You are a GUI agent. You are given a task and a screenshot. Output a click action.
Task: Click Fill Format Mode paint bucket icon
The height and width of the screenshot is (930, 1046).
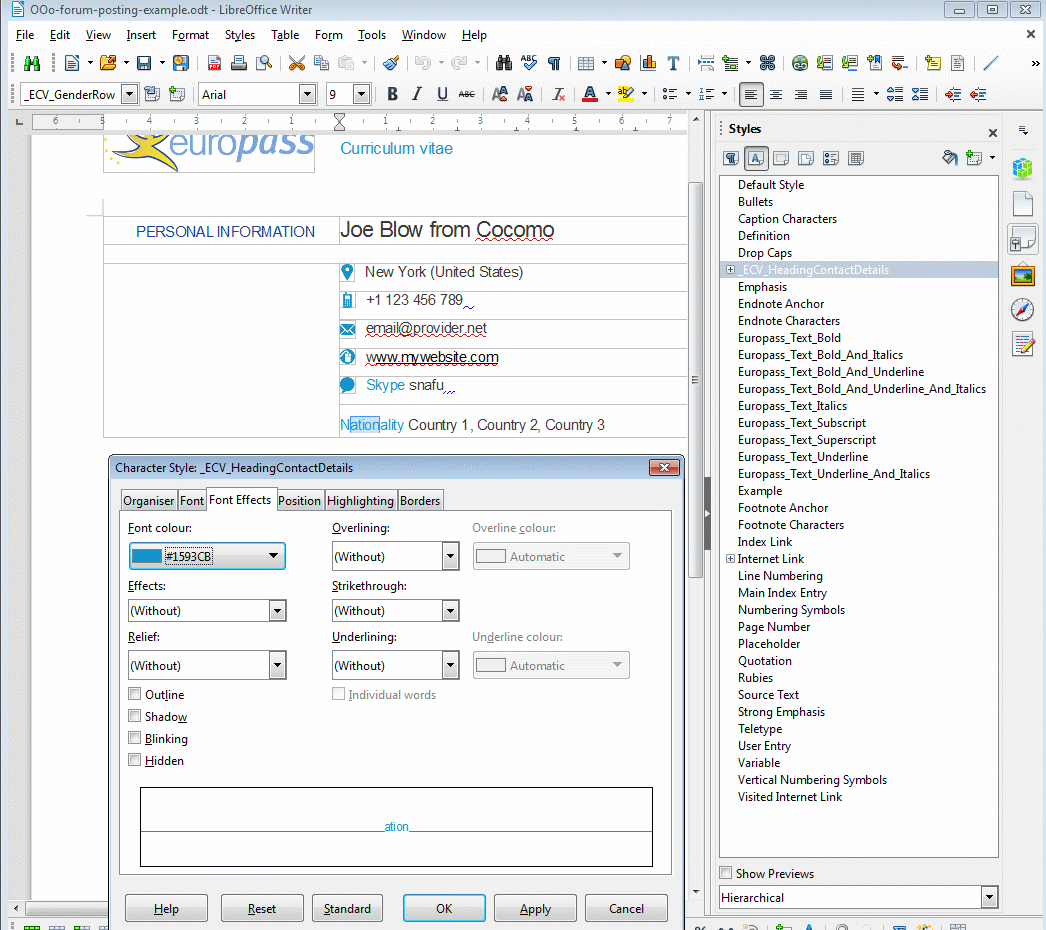point(949,158)
